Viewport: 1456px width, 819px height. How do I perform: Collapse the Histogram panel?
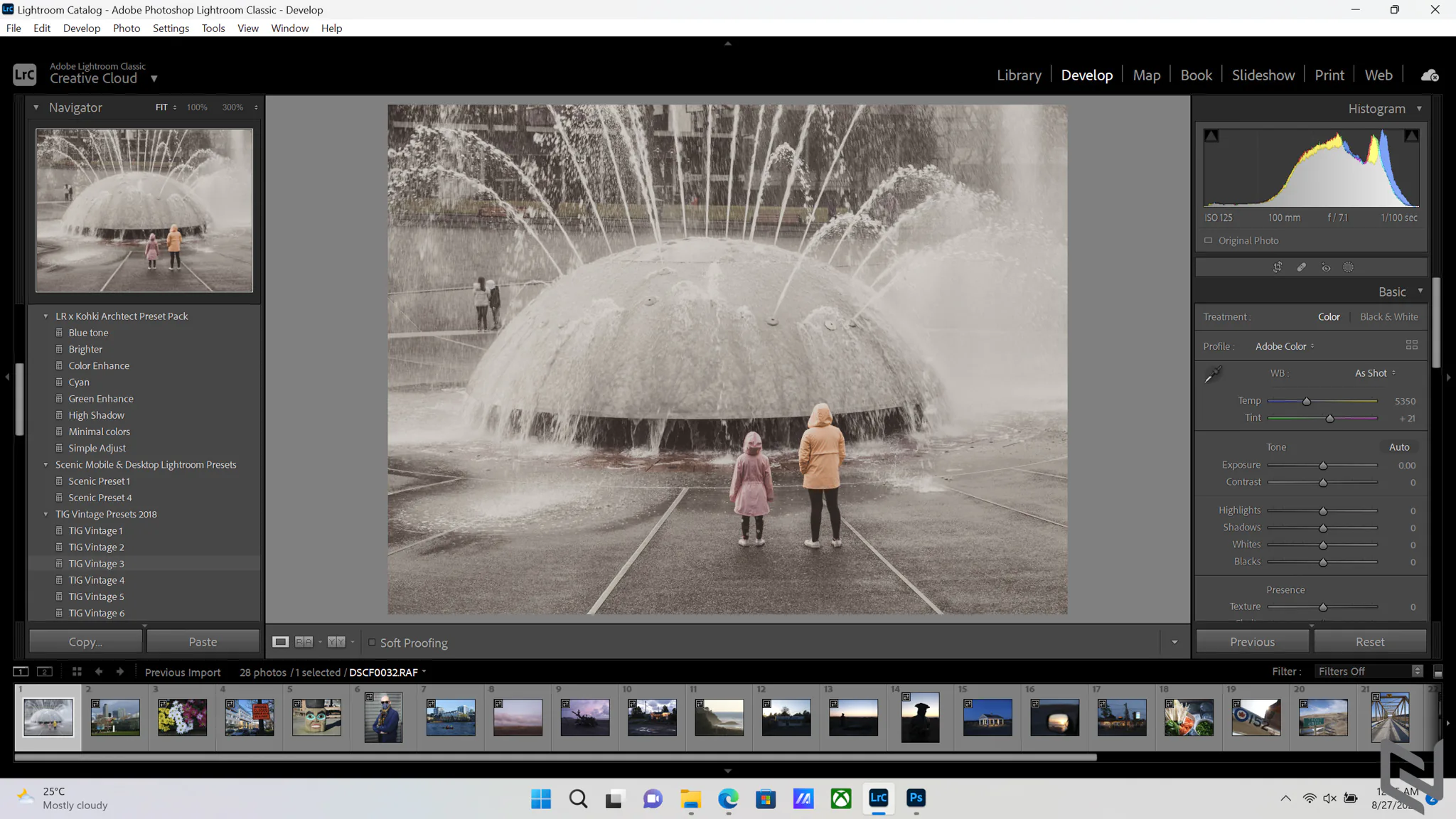click(1419, 109)
